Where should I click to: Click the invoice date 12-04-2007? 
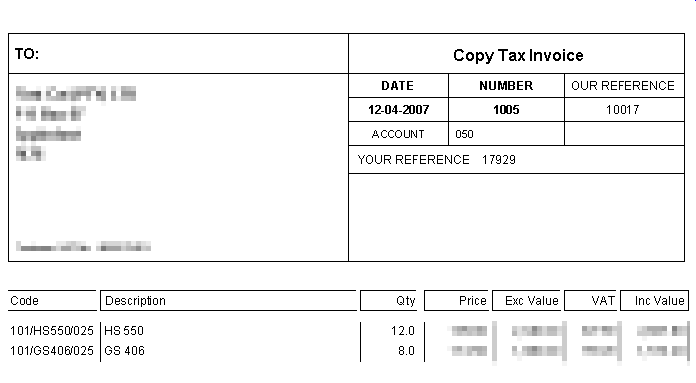coord(398,110)
